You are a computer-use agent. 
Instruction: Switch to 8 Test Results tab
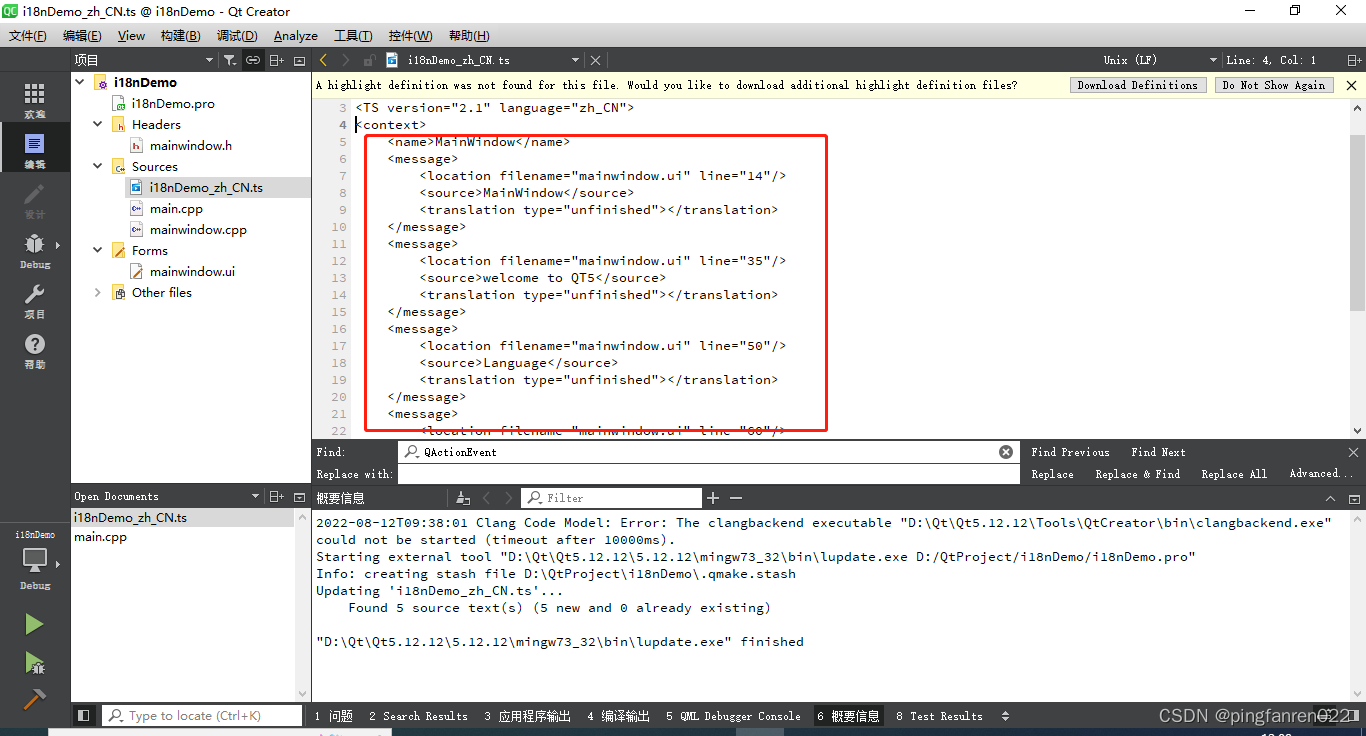point(940,716)
